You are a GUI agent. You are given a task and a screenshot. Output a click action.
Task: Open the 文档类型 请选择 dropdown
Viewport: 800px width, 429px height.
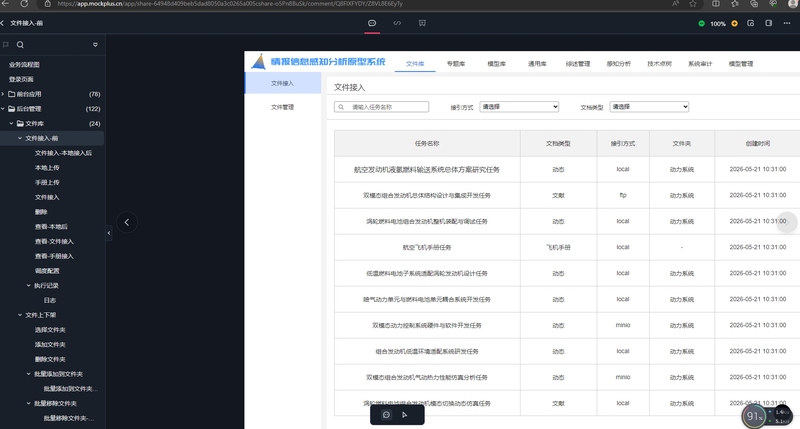pos(649,107)
